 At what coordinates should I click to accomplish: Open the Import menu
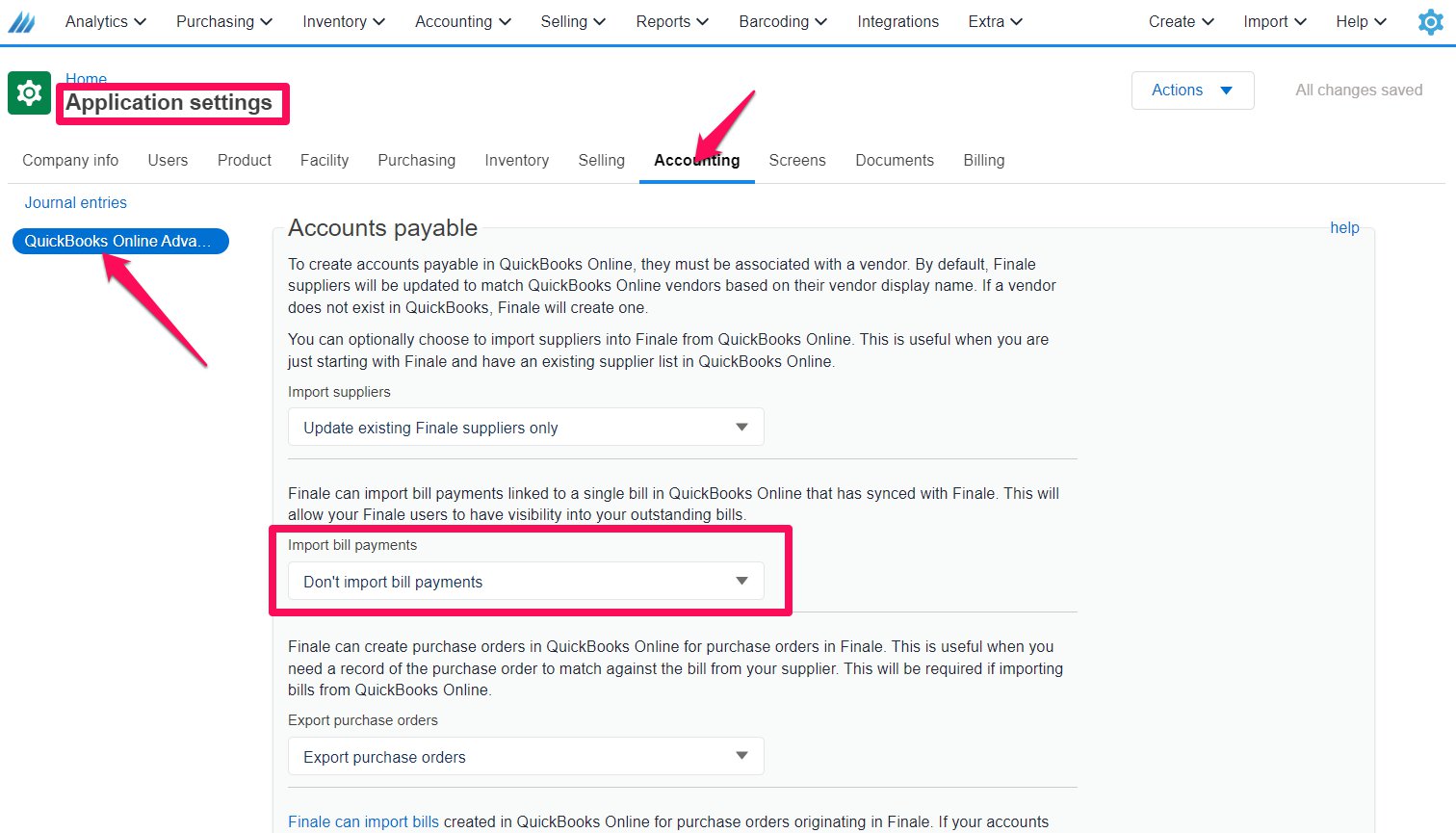point(1275,21)
